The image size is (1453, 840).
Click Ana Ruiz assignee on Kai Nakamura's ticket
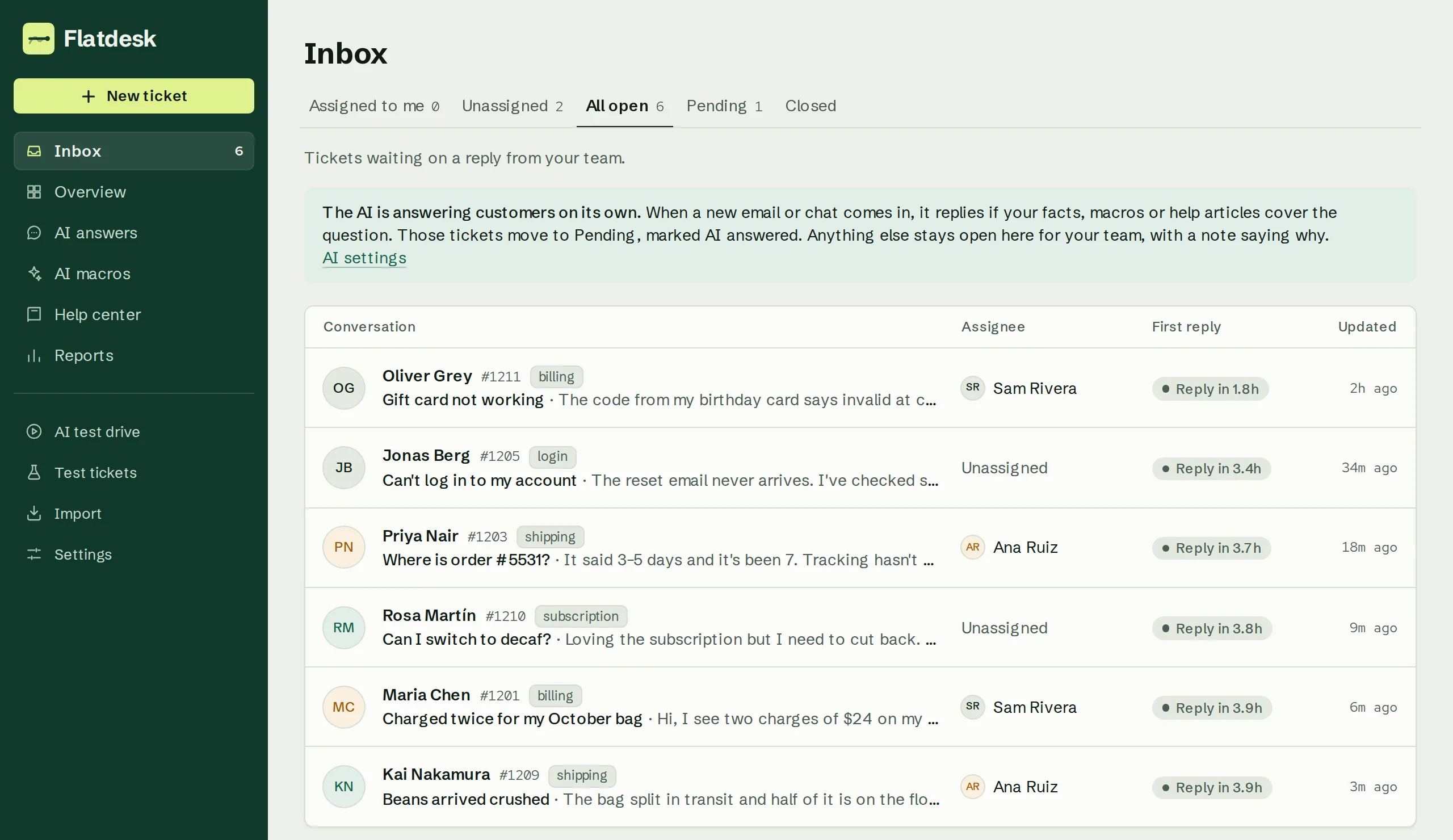pyautogui.click(x=1009, y=787)
